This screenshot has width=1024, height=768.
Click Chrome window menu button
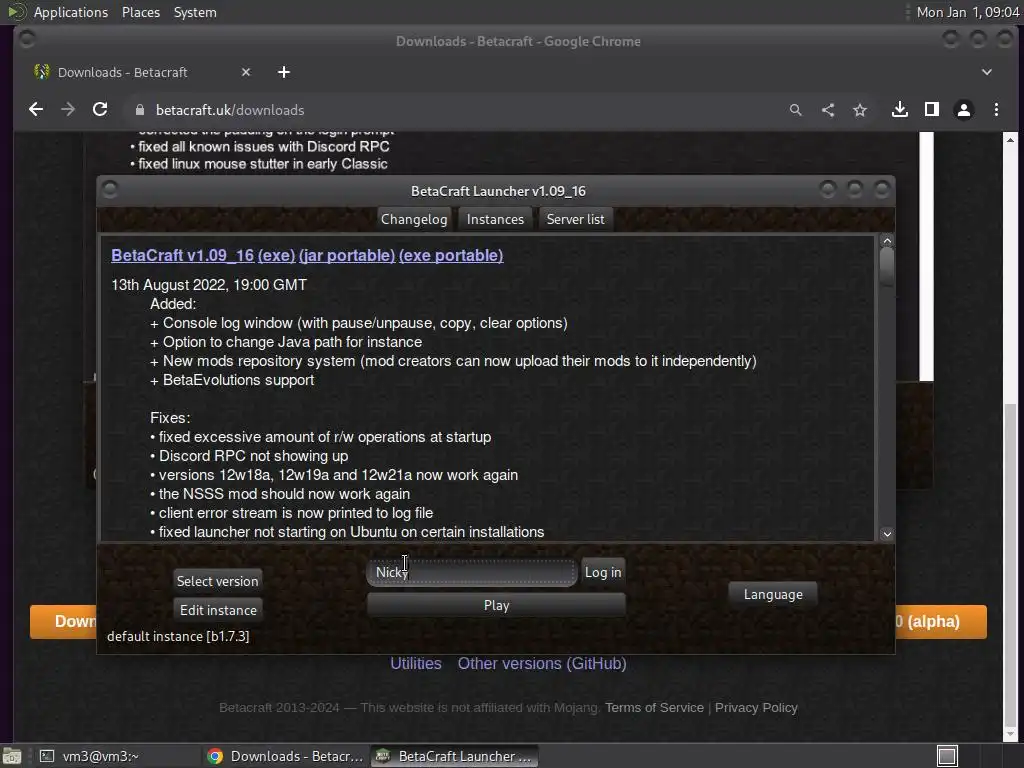coord(27,40)
